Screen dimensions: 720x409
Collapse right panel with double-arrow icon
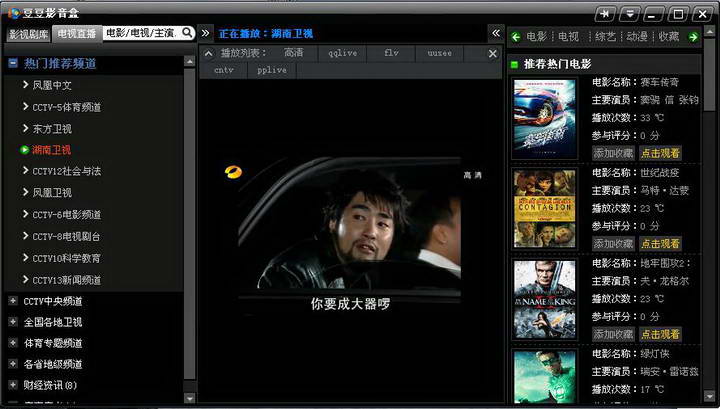point(495,33)
